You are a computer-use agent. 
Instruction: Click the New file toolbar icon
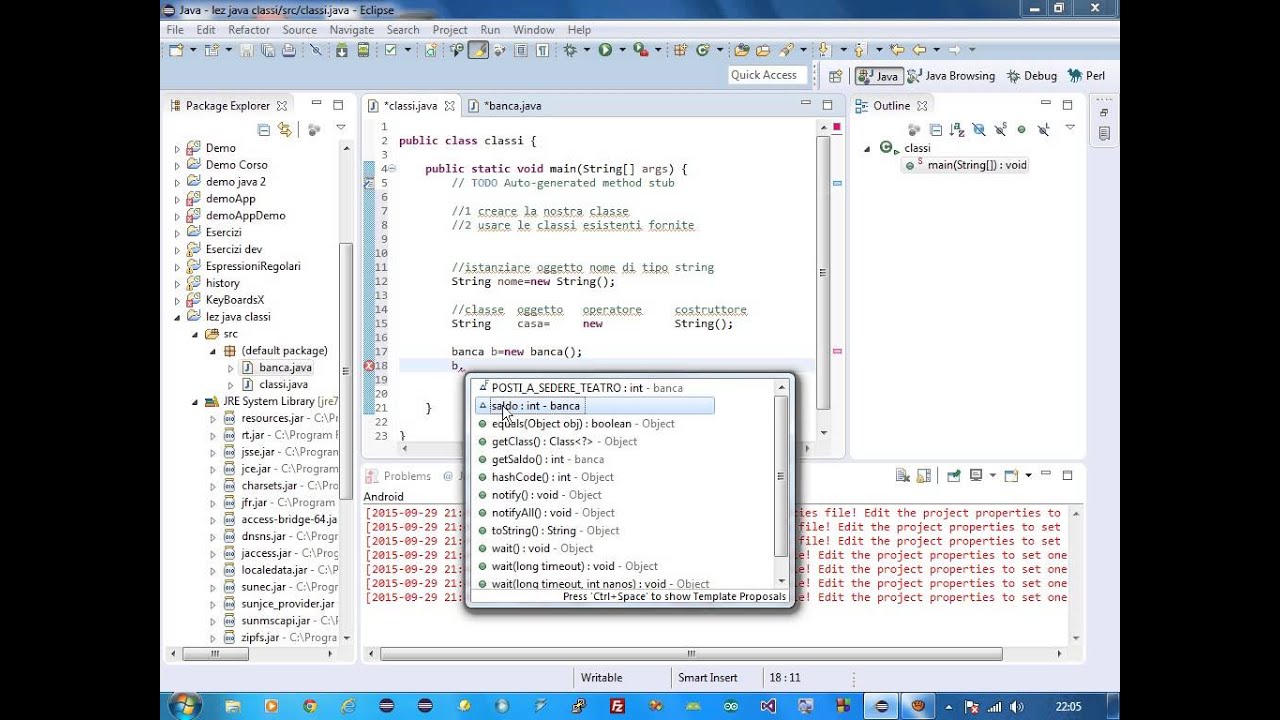tap(176, 50)
